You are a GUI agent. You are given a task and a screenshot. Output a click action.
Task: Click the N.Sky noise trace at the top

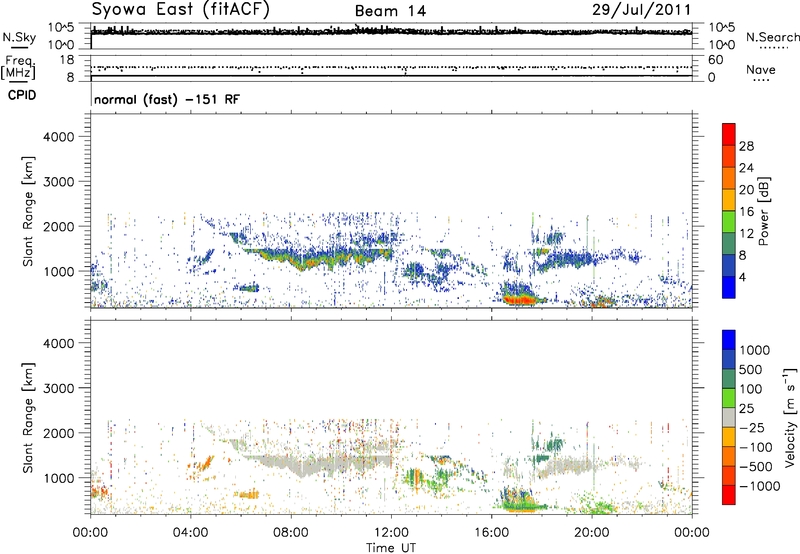[x=391, y=32]
